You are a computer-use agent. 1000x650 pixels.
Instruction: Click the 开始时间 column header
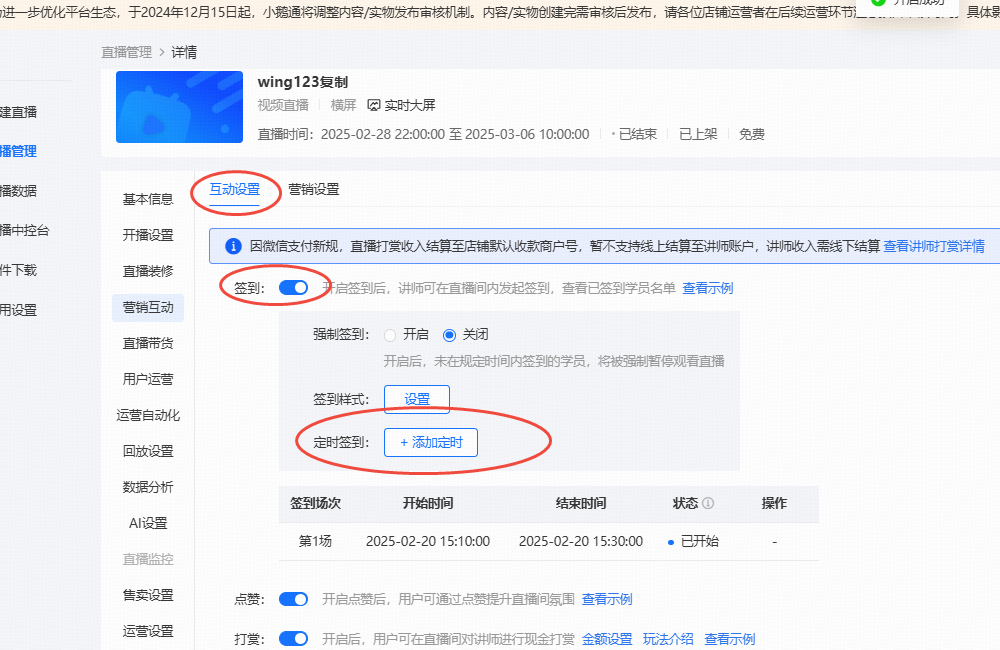[x=428, y=503]
